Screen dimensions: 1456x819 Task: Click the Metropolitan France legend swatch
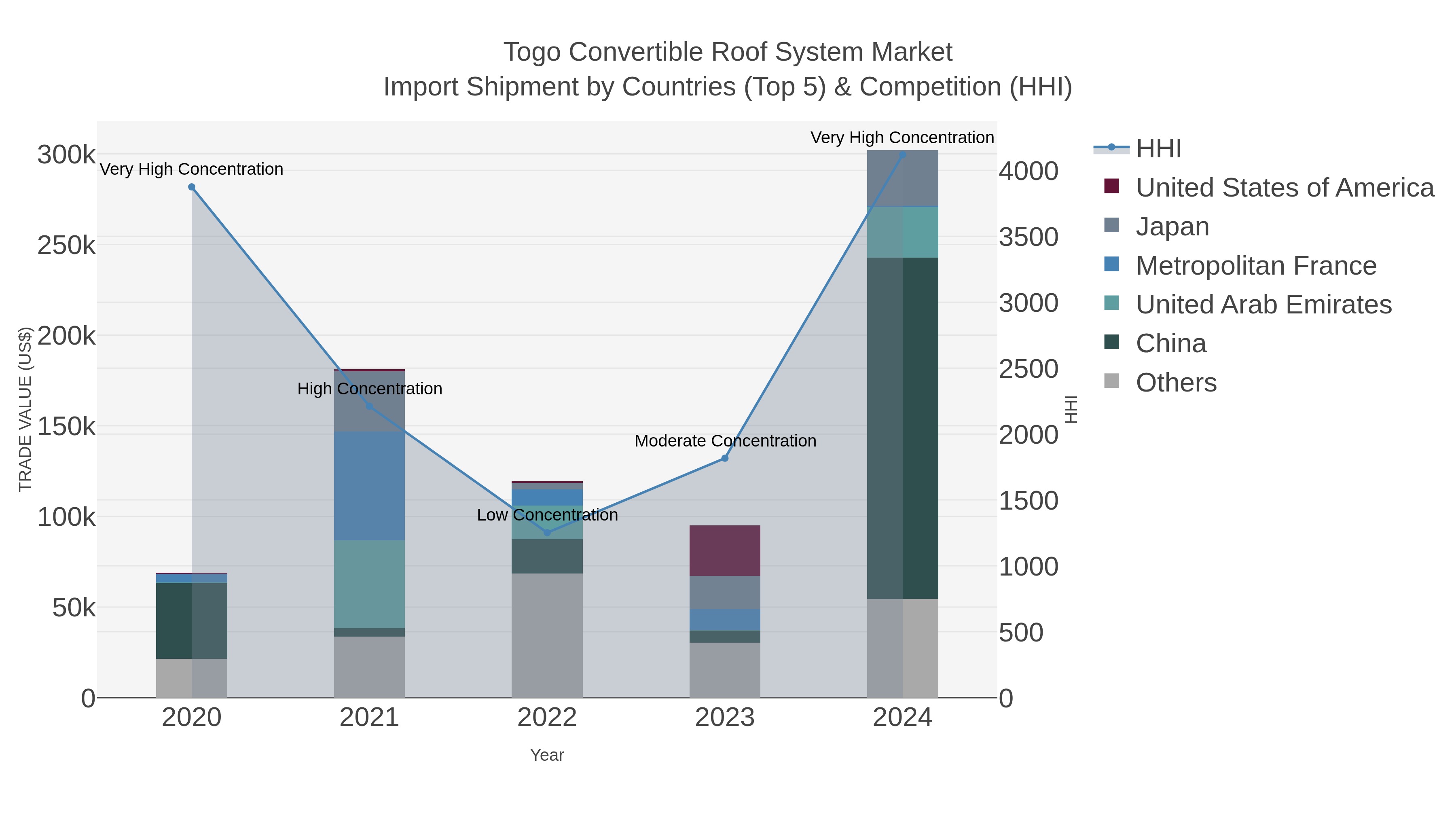pos(1111,264)
